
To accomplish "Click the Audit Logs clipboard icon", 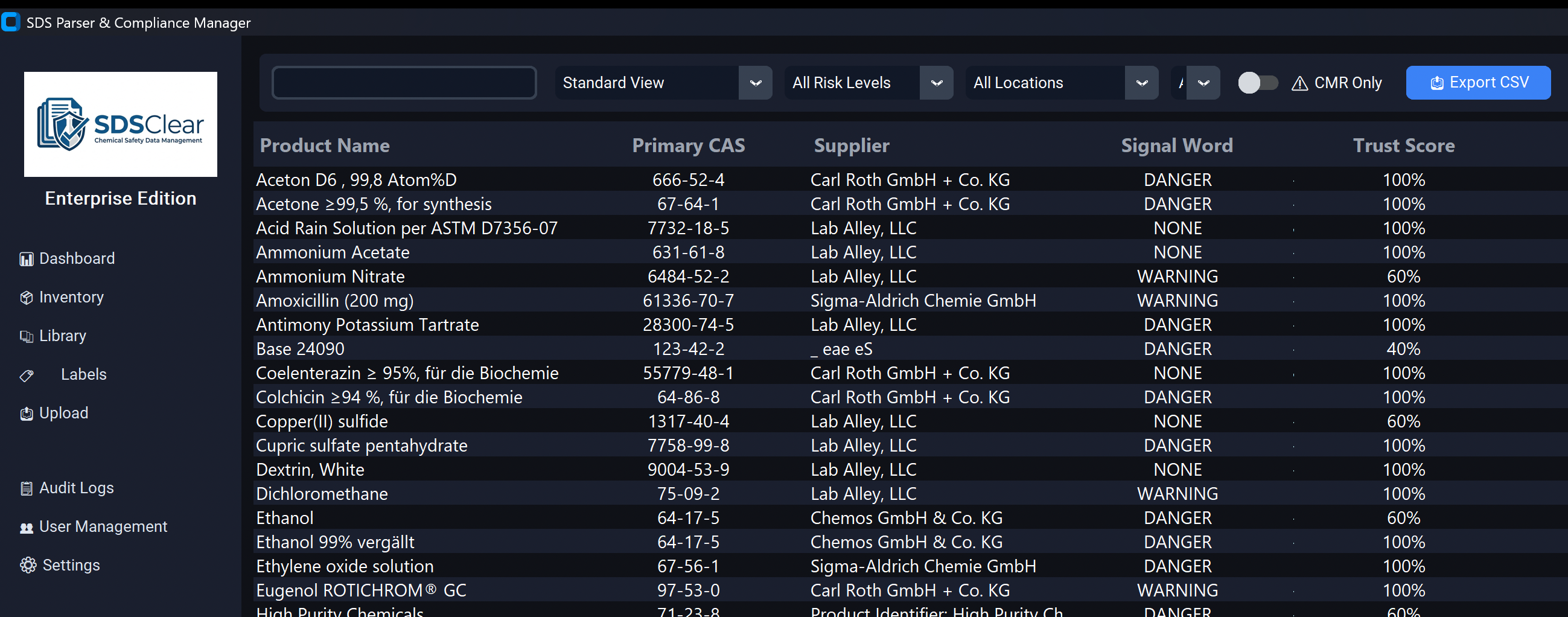I will [x=26, y=488].
